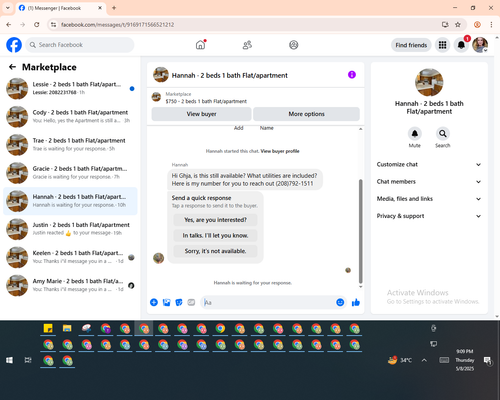Image resolution: width=500 pixels, height=400 pixels.
Task: Choose a GIF in composer
Action: tap(191, 302)
